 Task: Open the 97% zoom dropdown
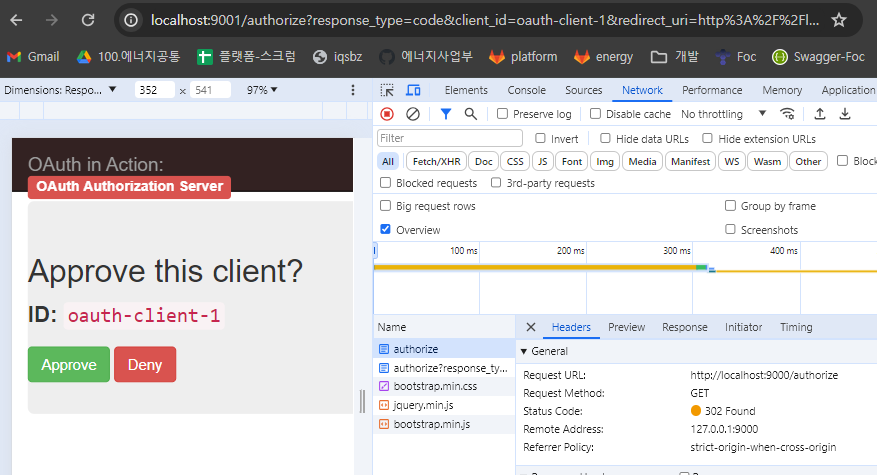262,90
